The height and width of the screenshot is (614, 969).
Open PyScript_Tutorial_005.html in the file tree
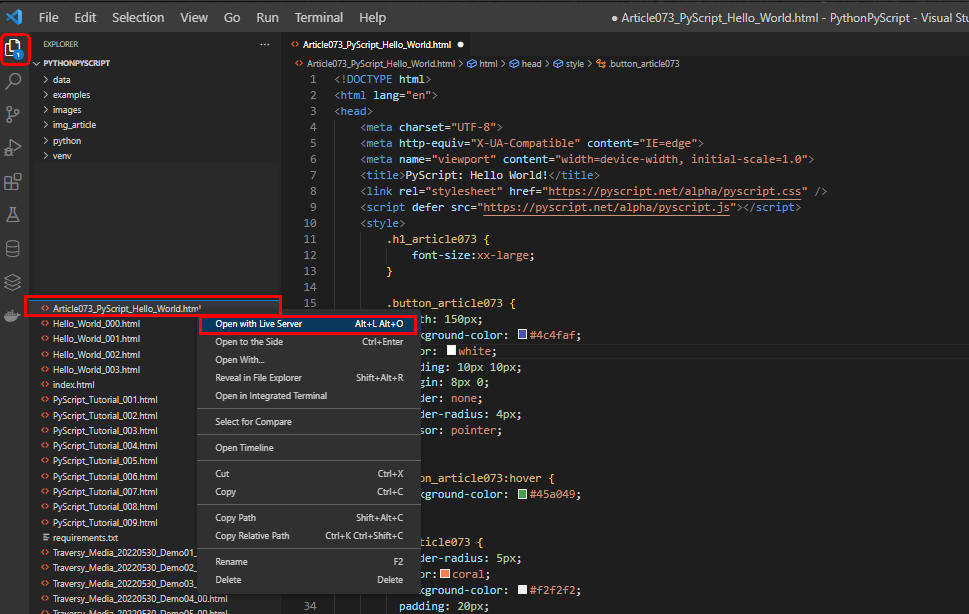[x=105, y=461]
